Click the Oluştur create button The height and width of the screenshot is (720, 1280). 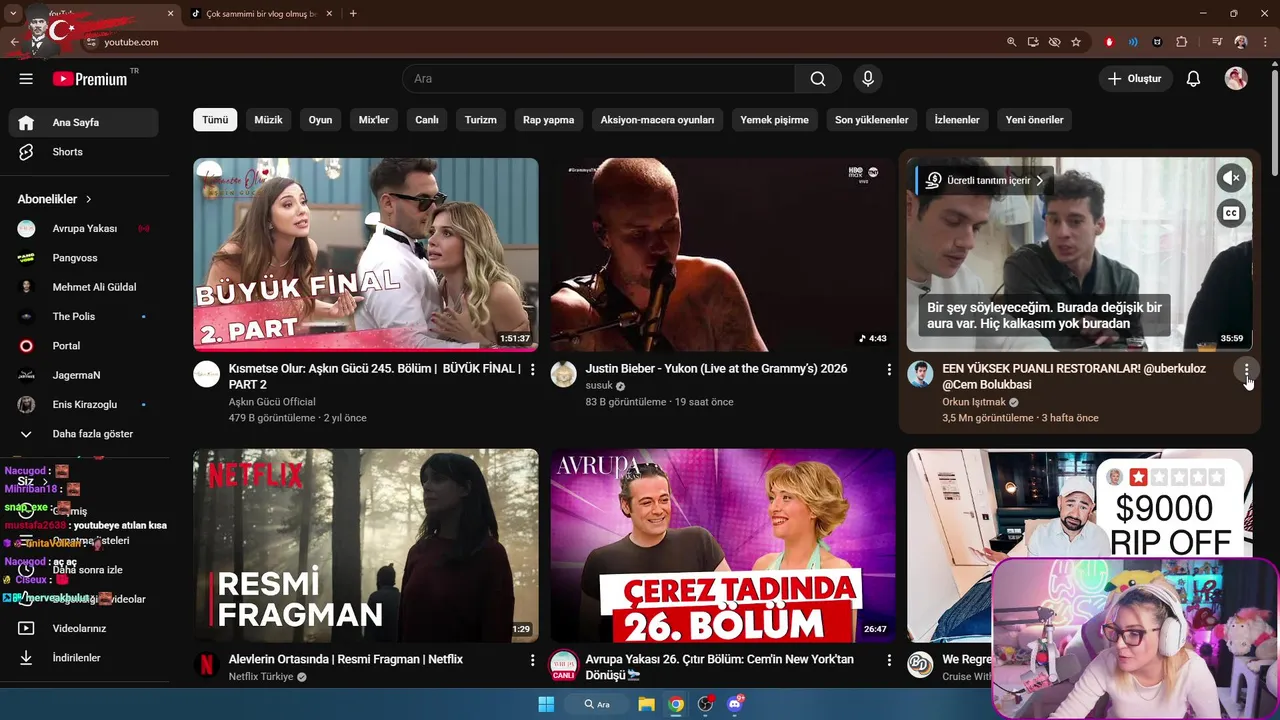coord(1135,79)
